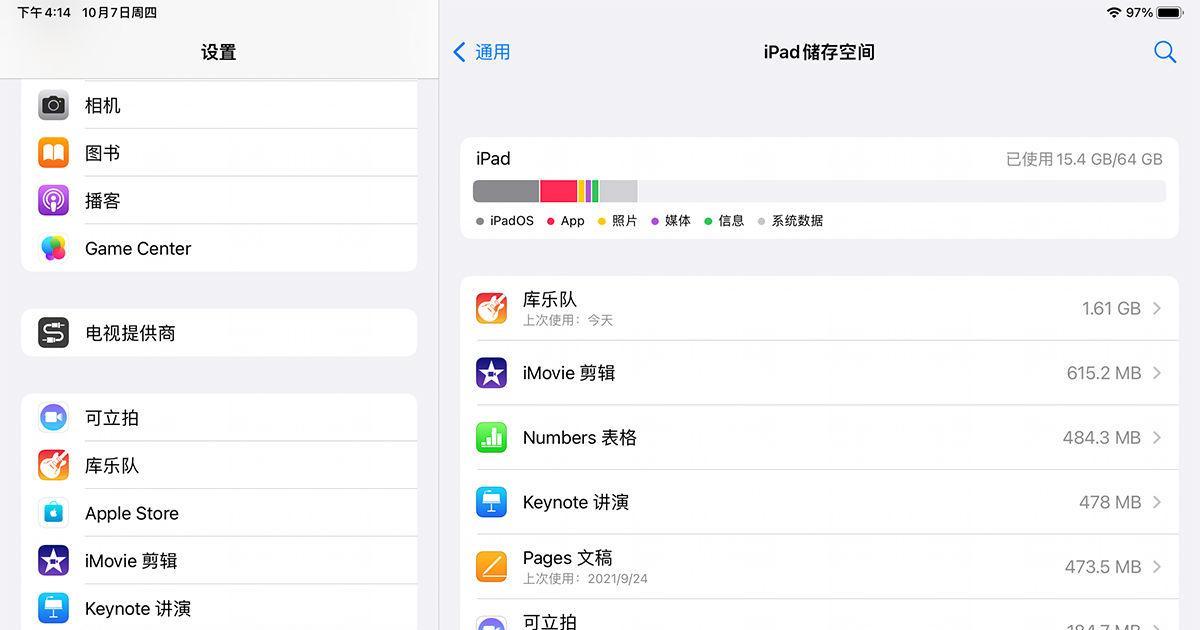Tap the GarageBand icon in storage list
Viewport: 1200px width, 630px height.
point(491,308)
